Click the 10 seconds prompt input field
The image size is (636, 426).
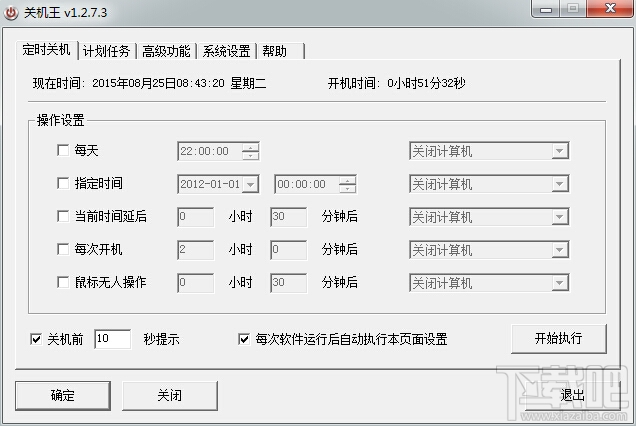point(113,339)
